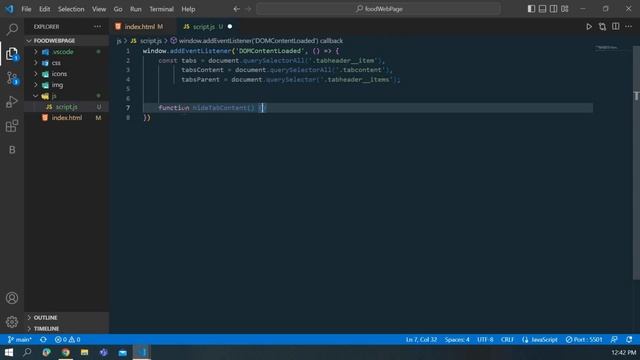
Task: Open the Manage gear icon
Action: tap(12, 322)
